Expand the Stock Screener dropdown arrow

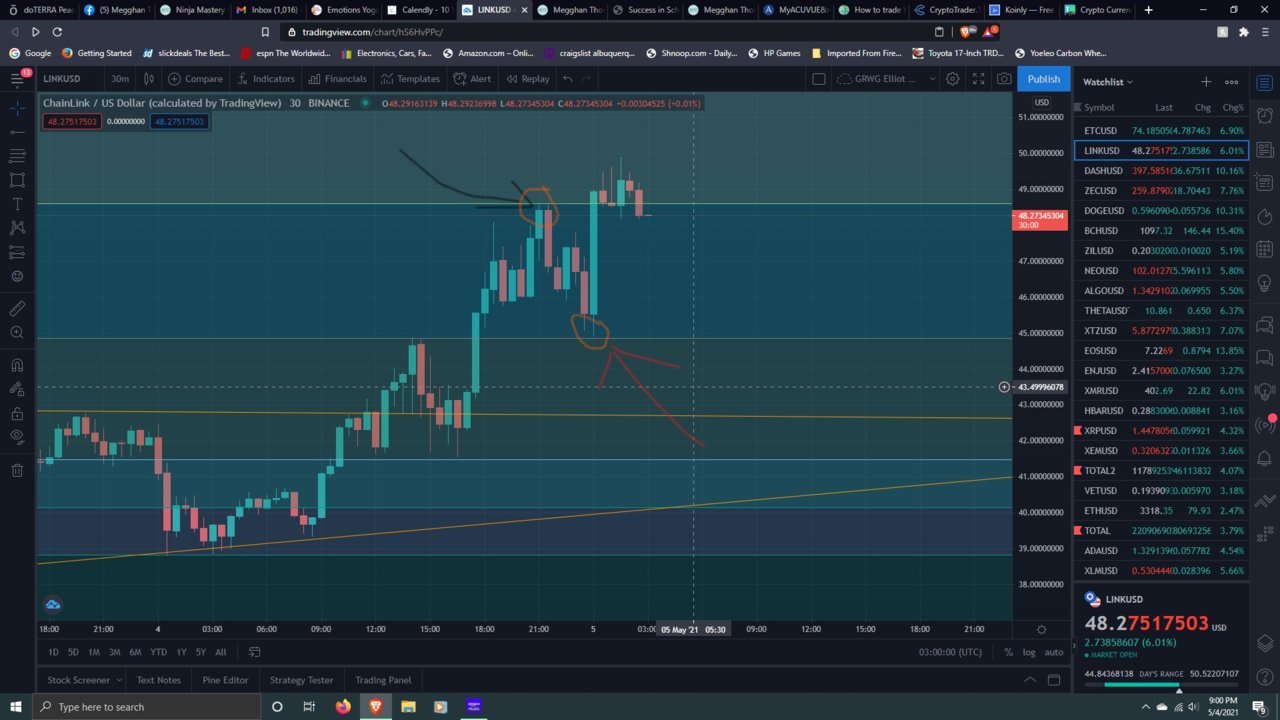pyautogui.click(x=119, y=680)
